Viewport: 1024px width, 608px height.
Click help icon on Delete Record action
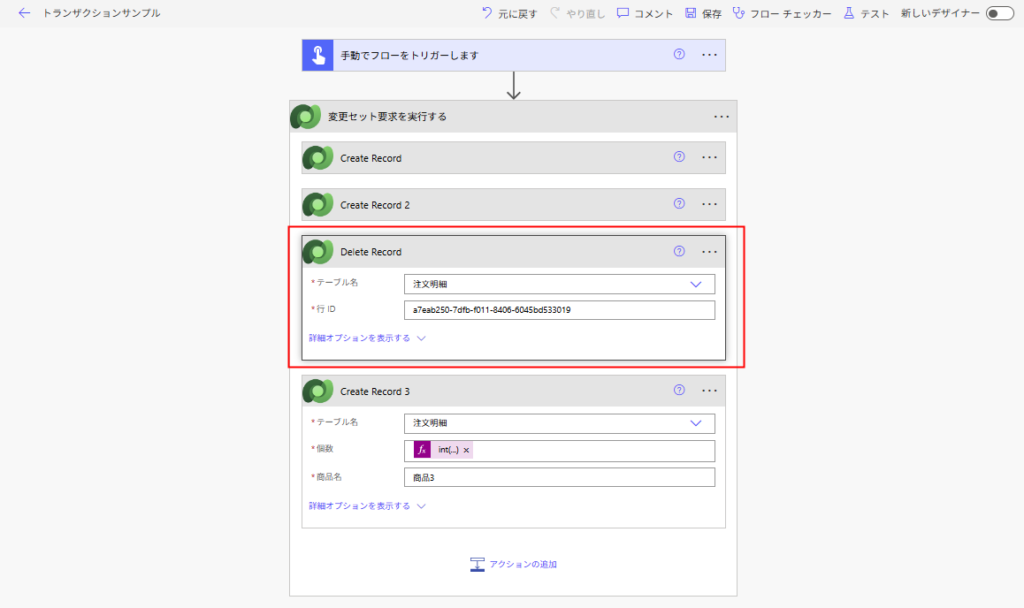(x=679, y=252)
